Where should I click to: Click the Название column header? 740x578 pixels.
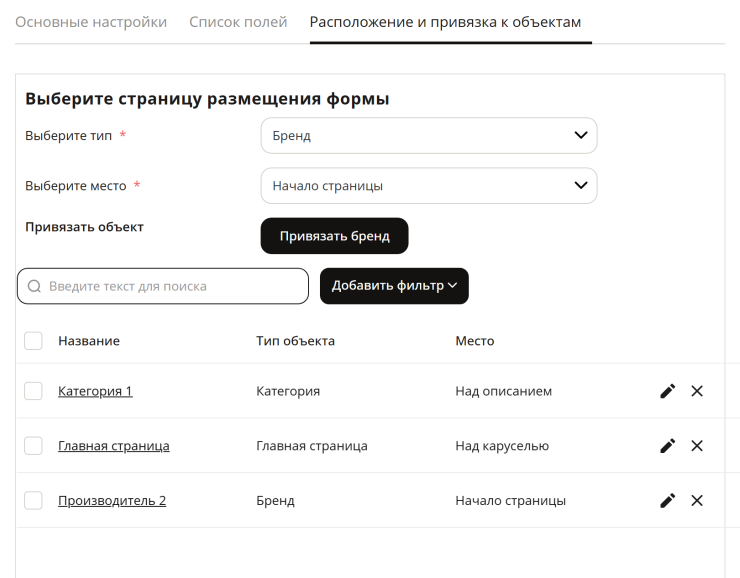pos(89,341)
